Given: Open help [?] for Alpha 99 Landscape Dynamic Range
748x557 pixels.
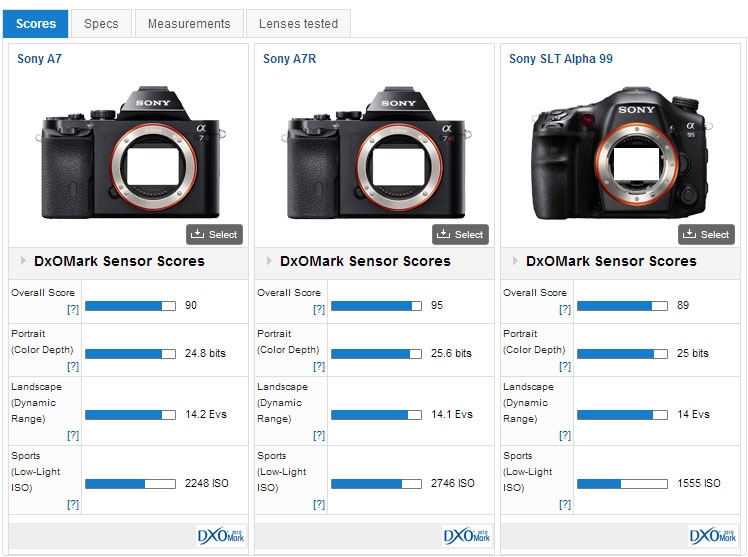Looking at the screenshot, I should [x=565, y=435].
